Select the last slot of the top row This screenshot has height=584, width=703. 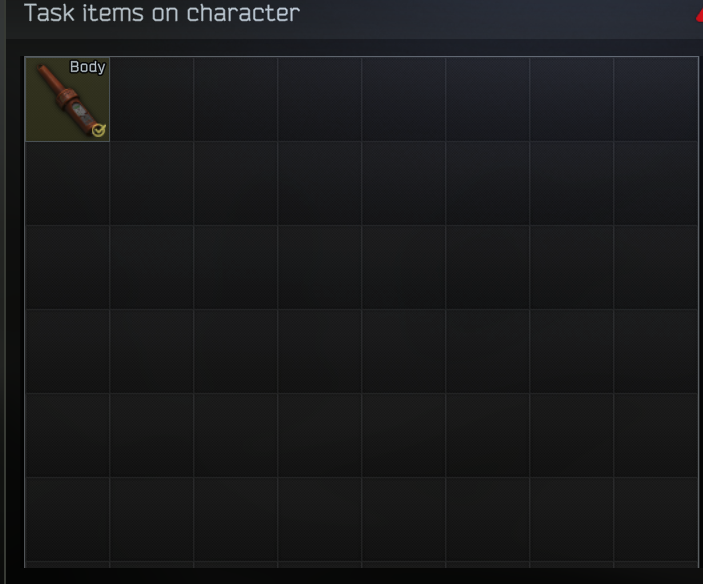655,99
